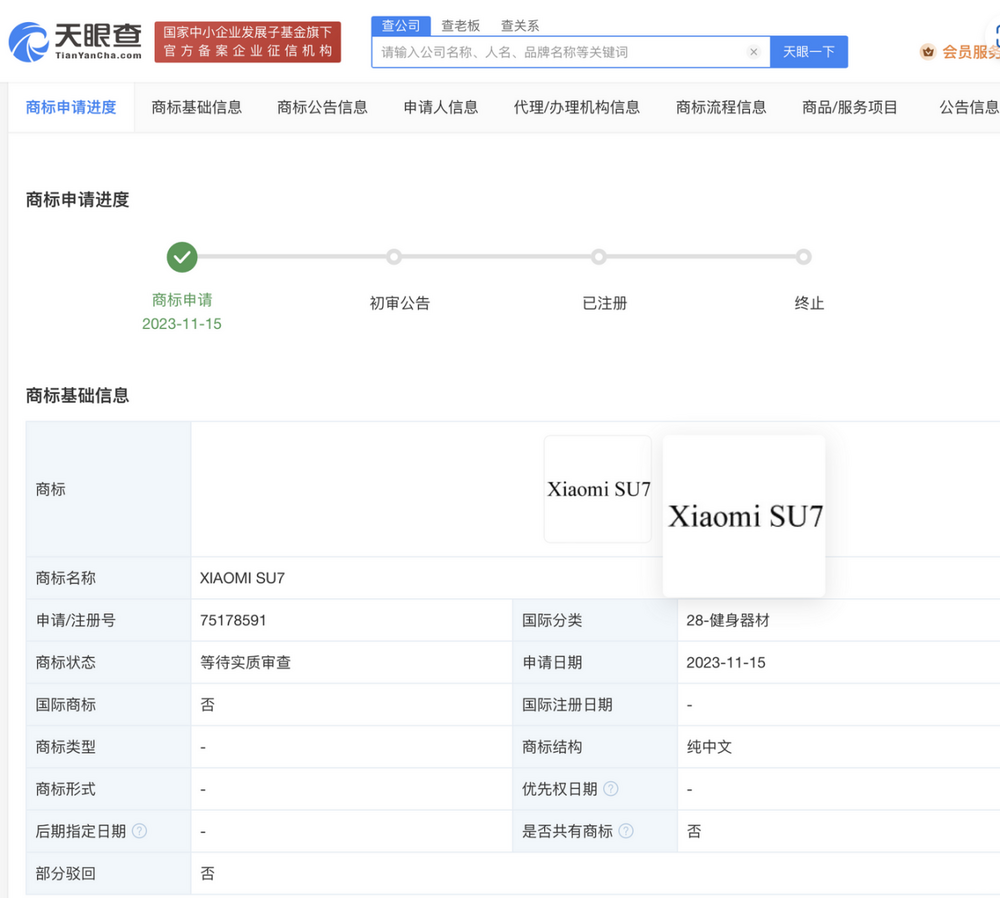View the 代理/办理机构信息 tab

coord(577,107)
